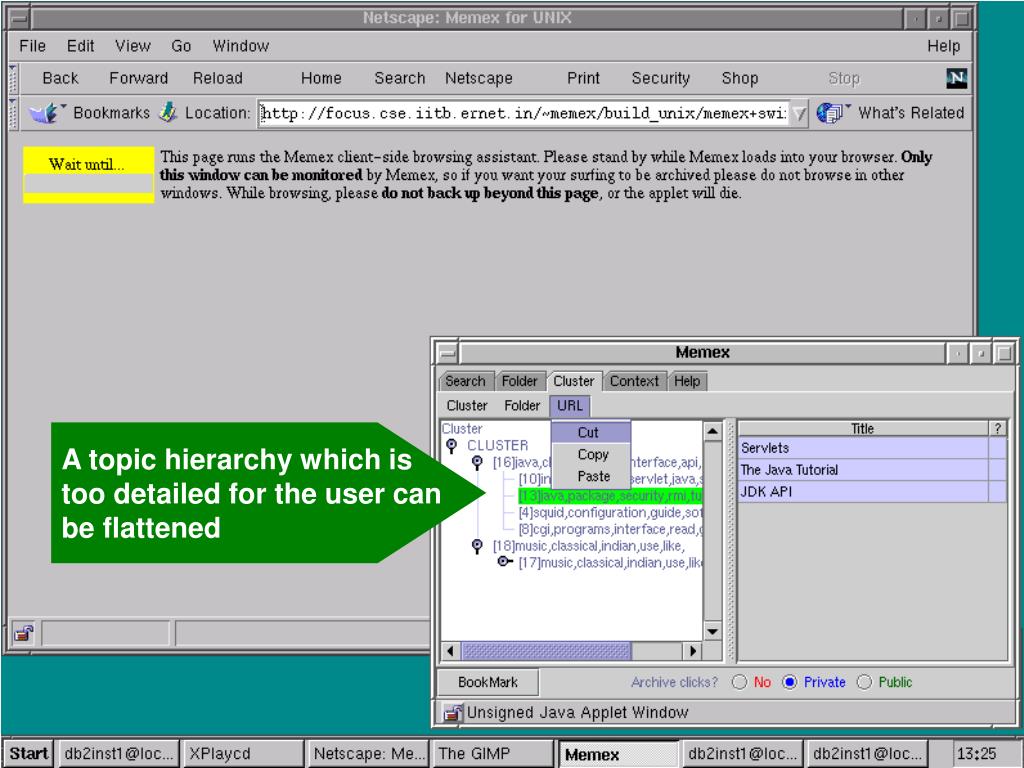Choose Paste from the URL menu
The height and width of the screenshot is (768, 1024).
[591, 477]
